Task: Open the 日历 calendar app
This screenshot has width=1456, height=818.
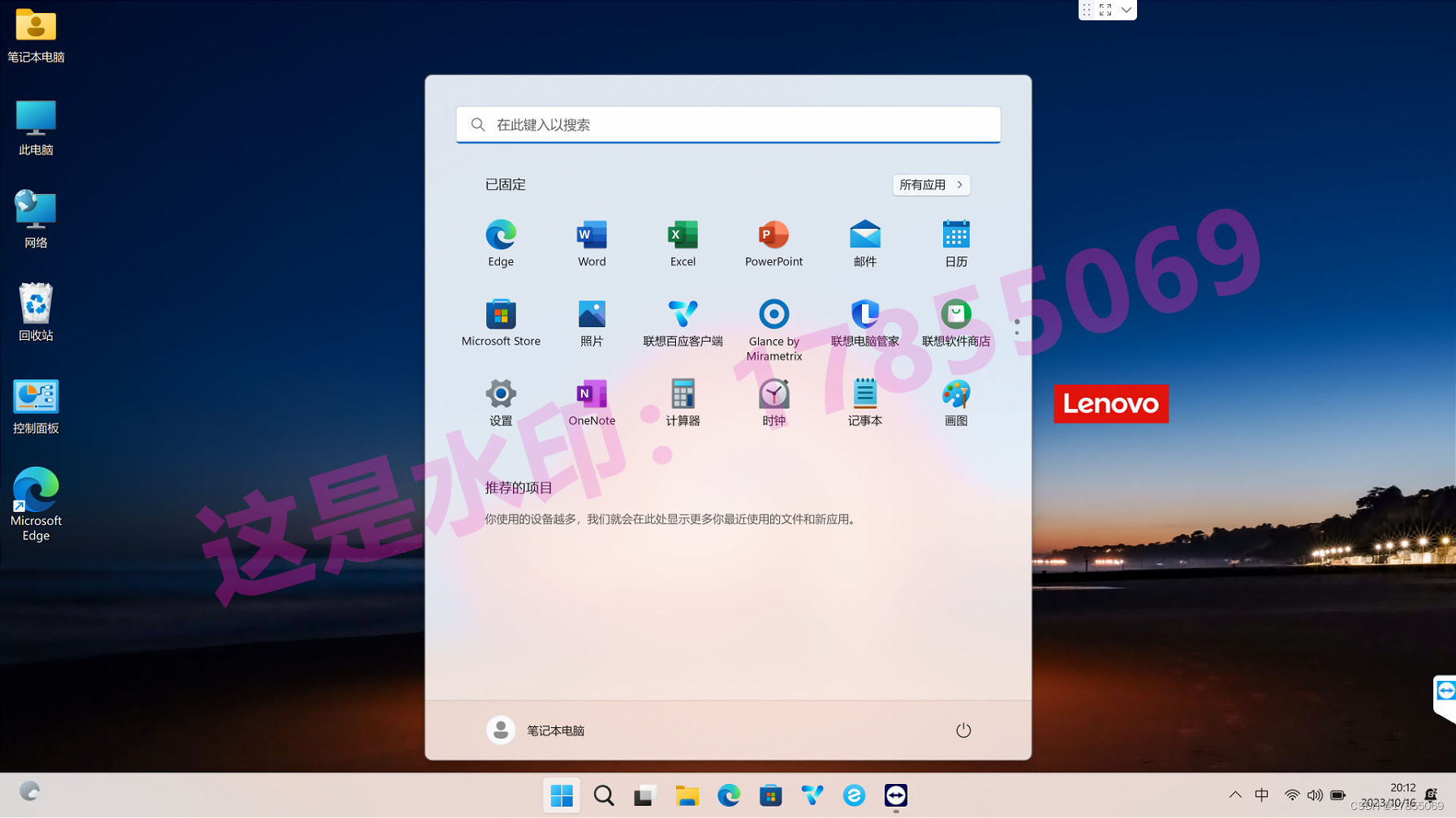Action: [955, 243]
